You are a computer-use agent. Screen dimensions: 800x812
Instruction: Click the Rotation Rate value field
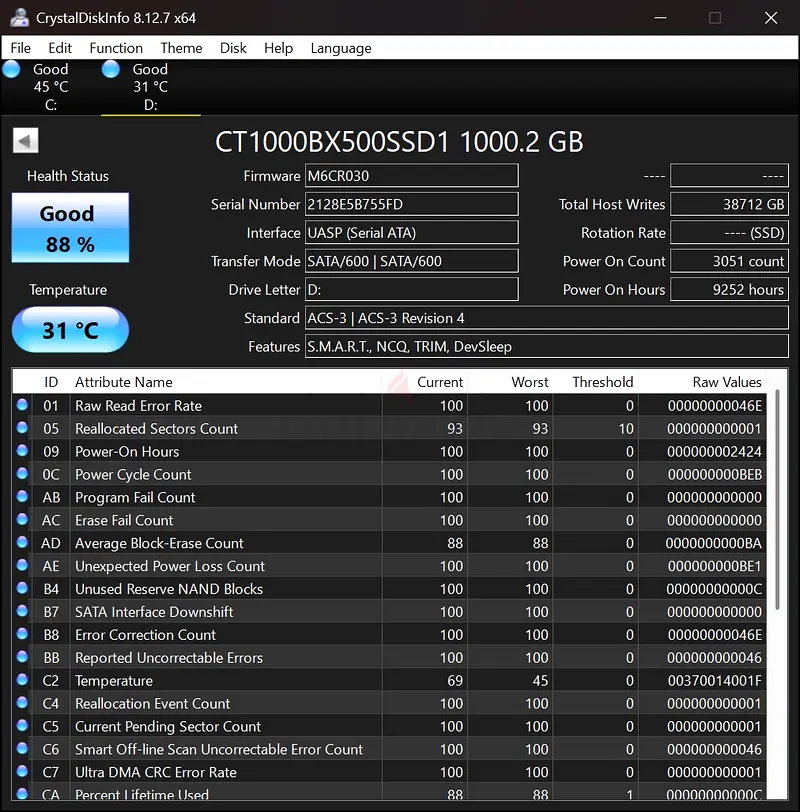[x=730, y=233]
